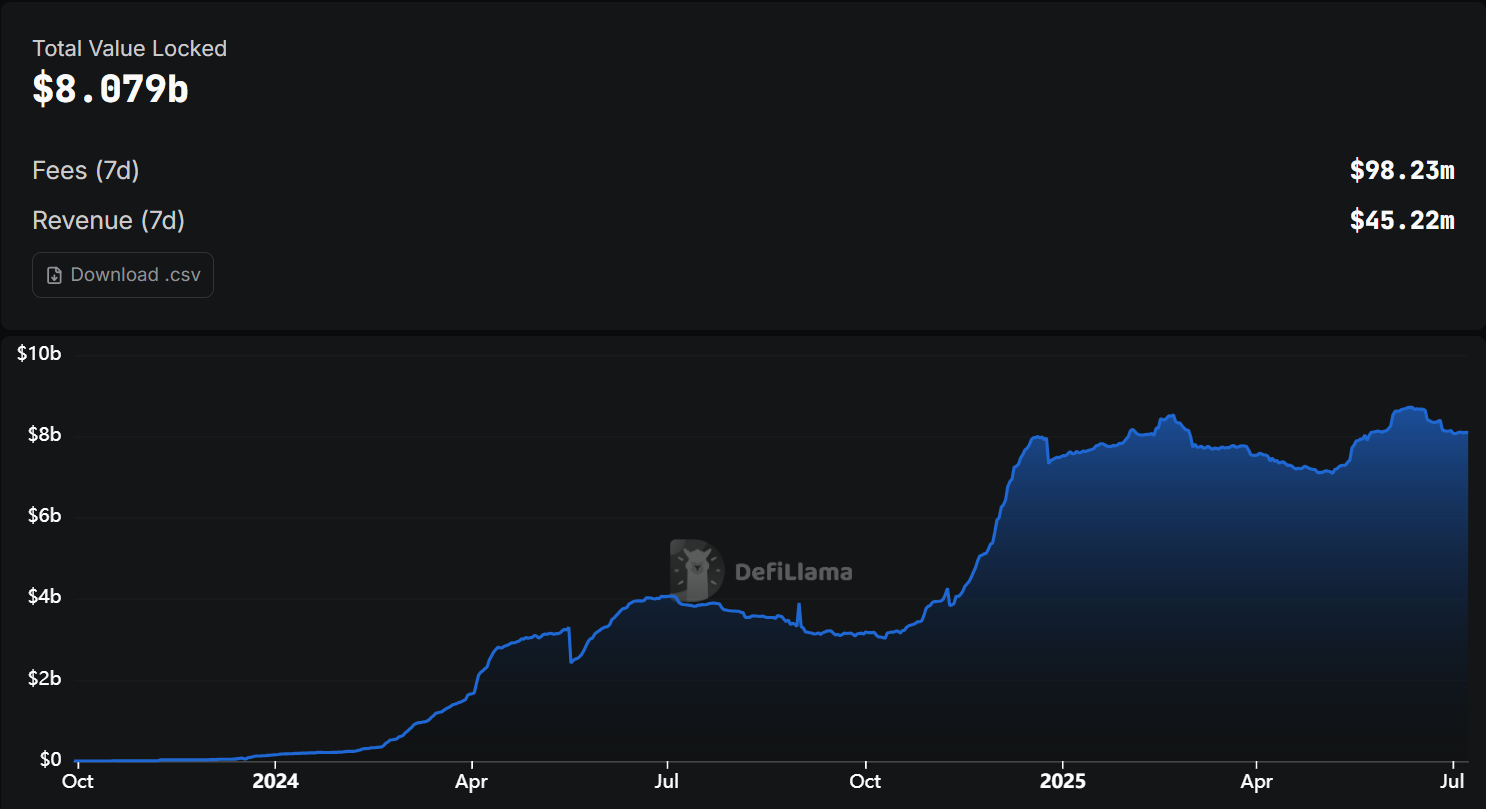Image resolution: width=1486 pixels, height=809 pixels.
Task: Click the $98.23m fees value
Action: [1402, 171]
